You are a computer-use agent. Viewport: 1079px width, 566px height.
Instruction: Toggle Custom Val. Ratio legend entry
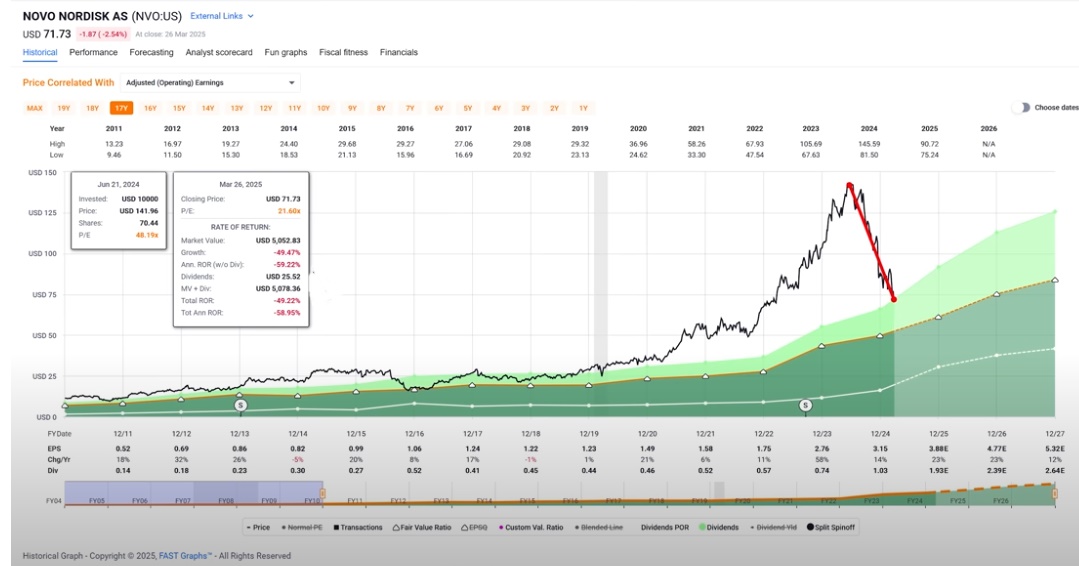(531, 527)
